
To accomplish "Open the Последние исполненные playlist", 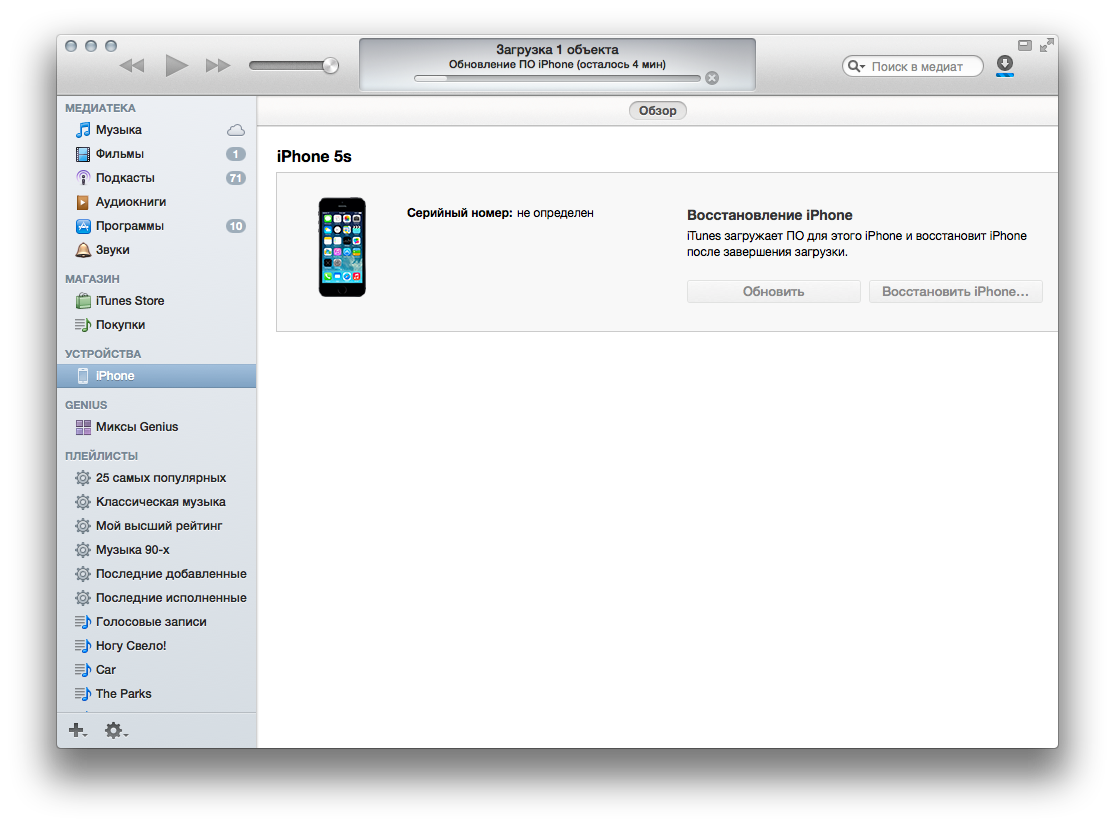I will click(156, 598).
